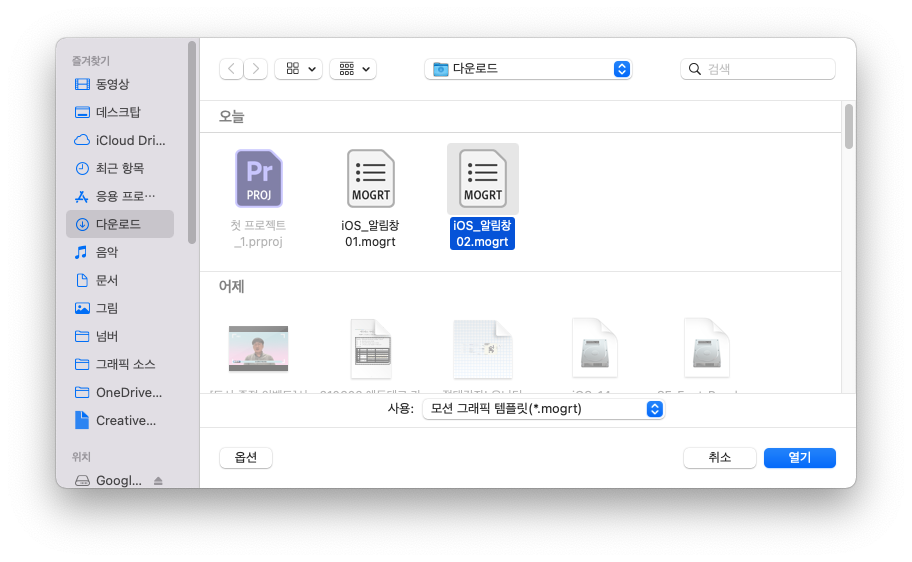Open 문서 in the sidebar
Image resolution: width=912 pixels, height=562 pixels.
[120, 280]
